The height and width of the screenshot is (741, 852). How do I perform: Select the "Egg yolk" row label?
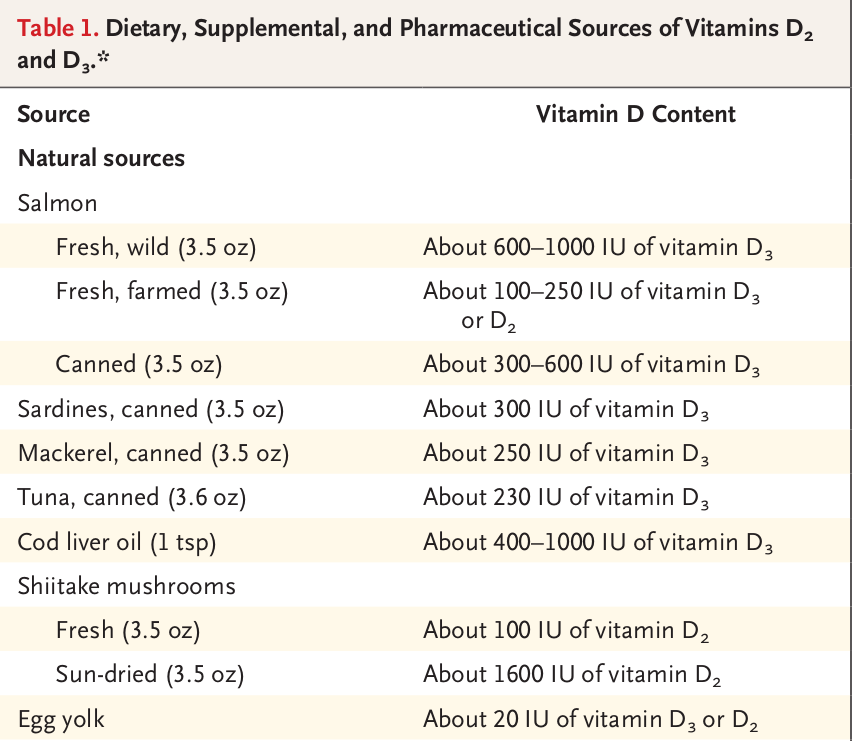coord(61,718)
